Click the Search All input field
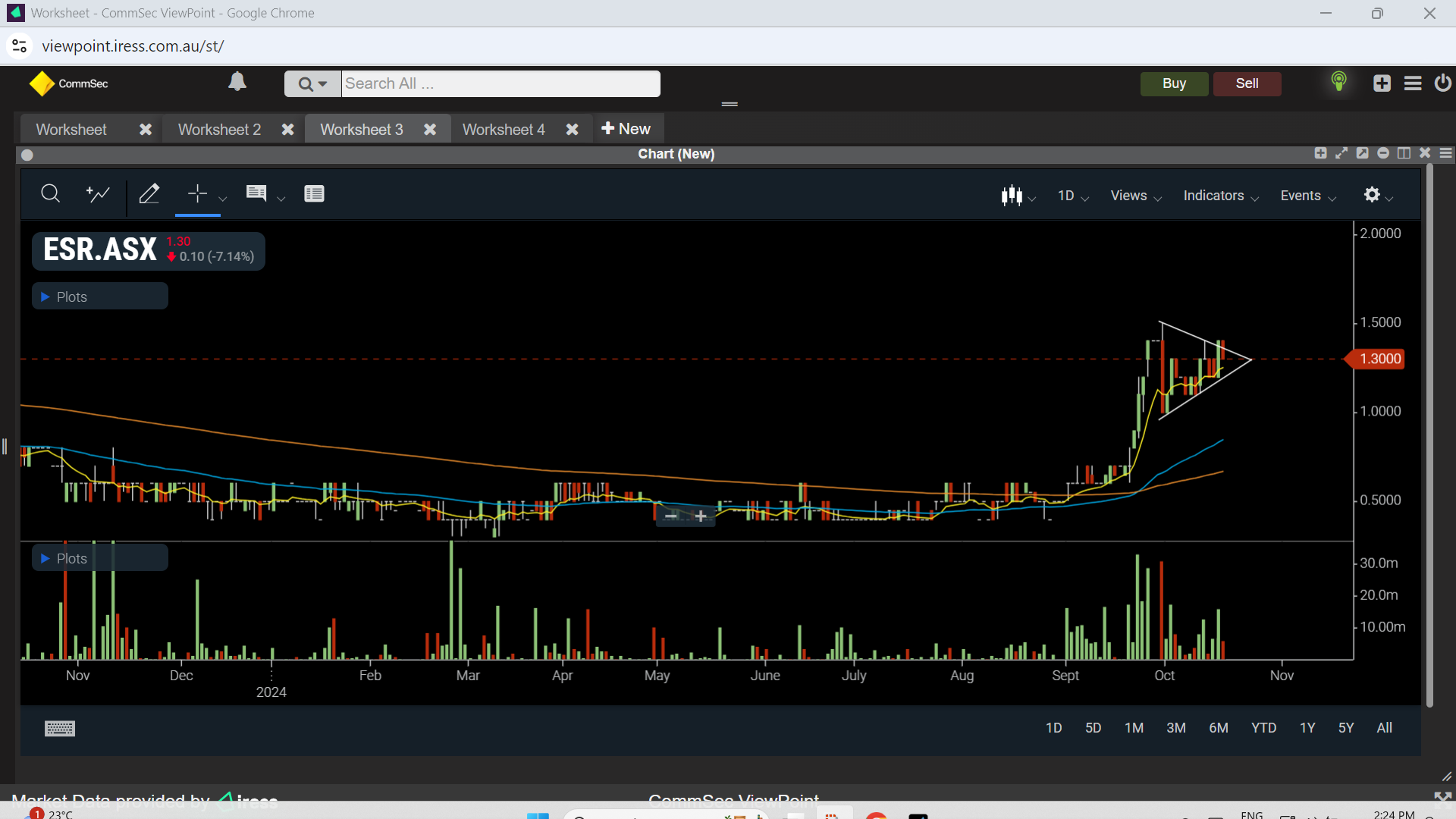The height and width of the screenshot is (819, 1456). [x=500, y=83]
